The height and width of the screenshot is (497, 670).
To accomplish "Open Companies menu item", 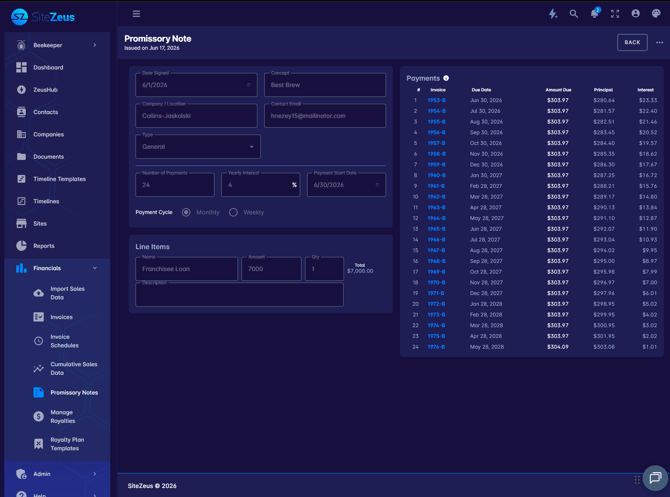I will (49, 135).
